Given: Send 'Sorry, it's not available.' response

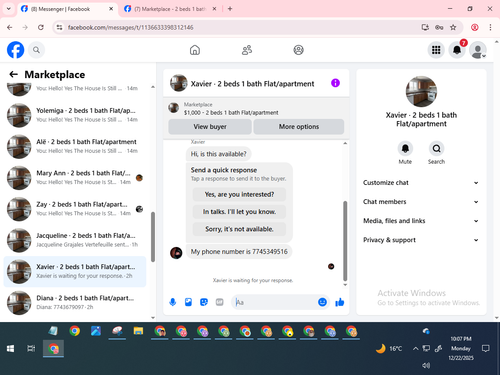Looking at the screenshot, I should pos(239,229).
